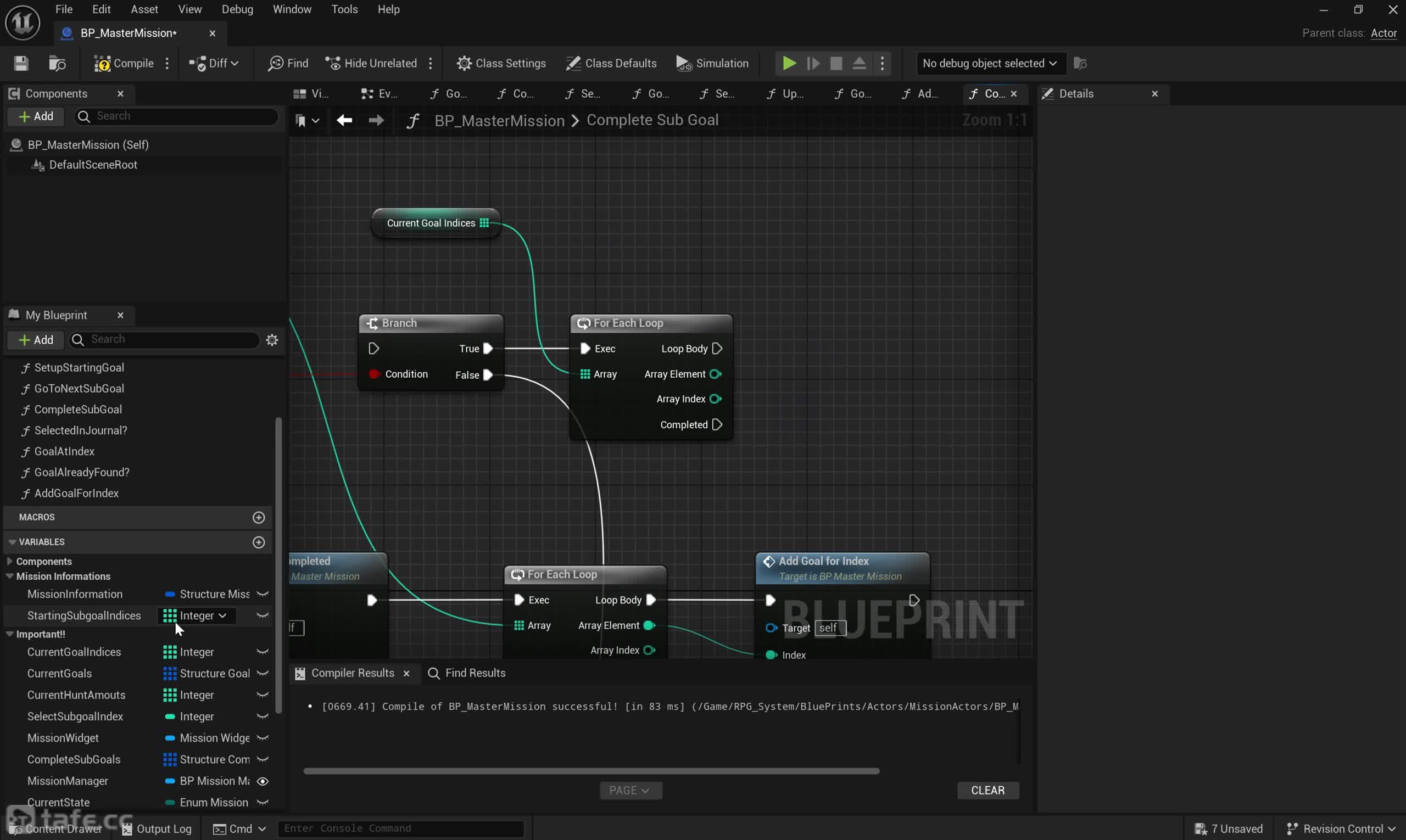Image resolution: width=1406 pixels, height=840 pixels.
Task: Click the Eject playback button
Action: [x=859, y=63]
